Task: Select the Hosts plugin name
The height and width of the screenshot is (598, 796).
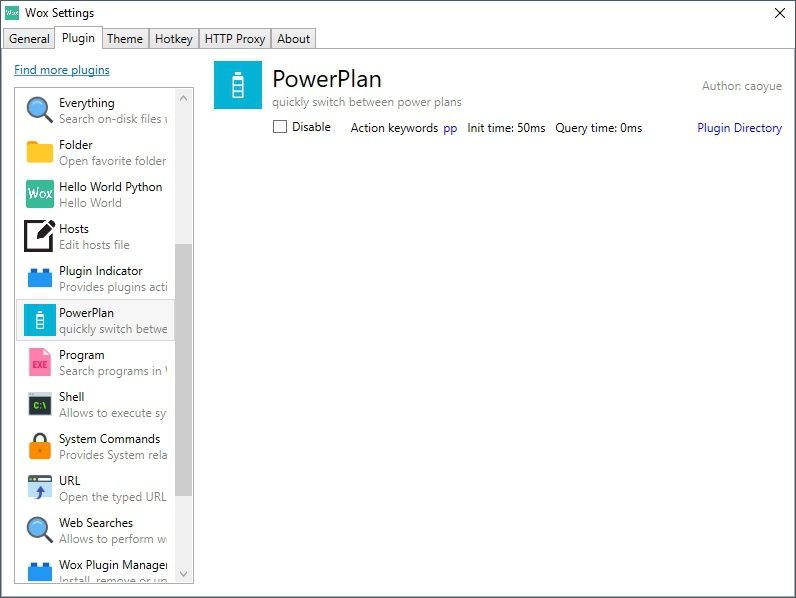Action: 74,229
